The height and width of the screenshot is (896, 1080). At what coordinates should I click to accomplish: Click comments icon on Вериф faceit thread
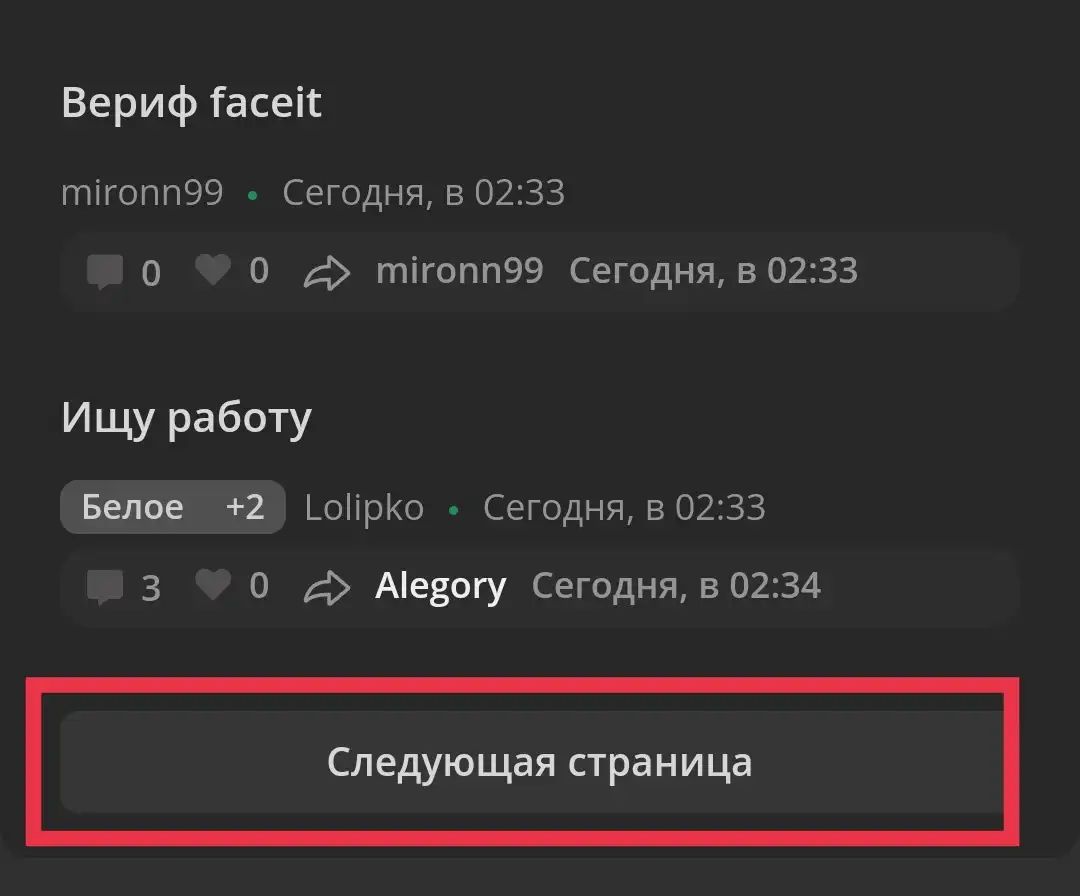click(x=105, y=271)
